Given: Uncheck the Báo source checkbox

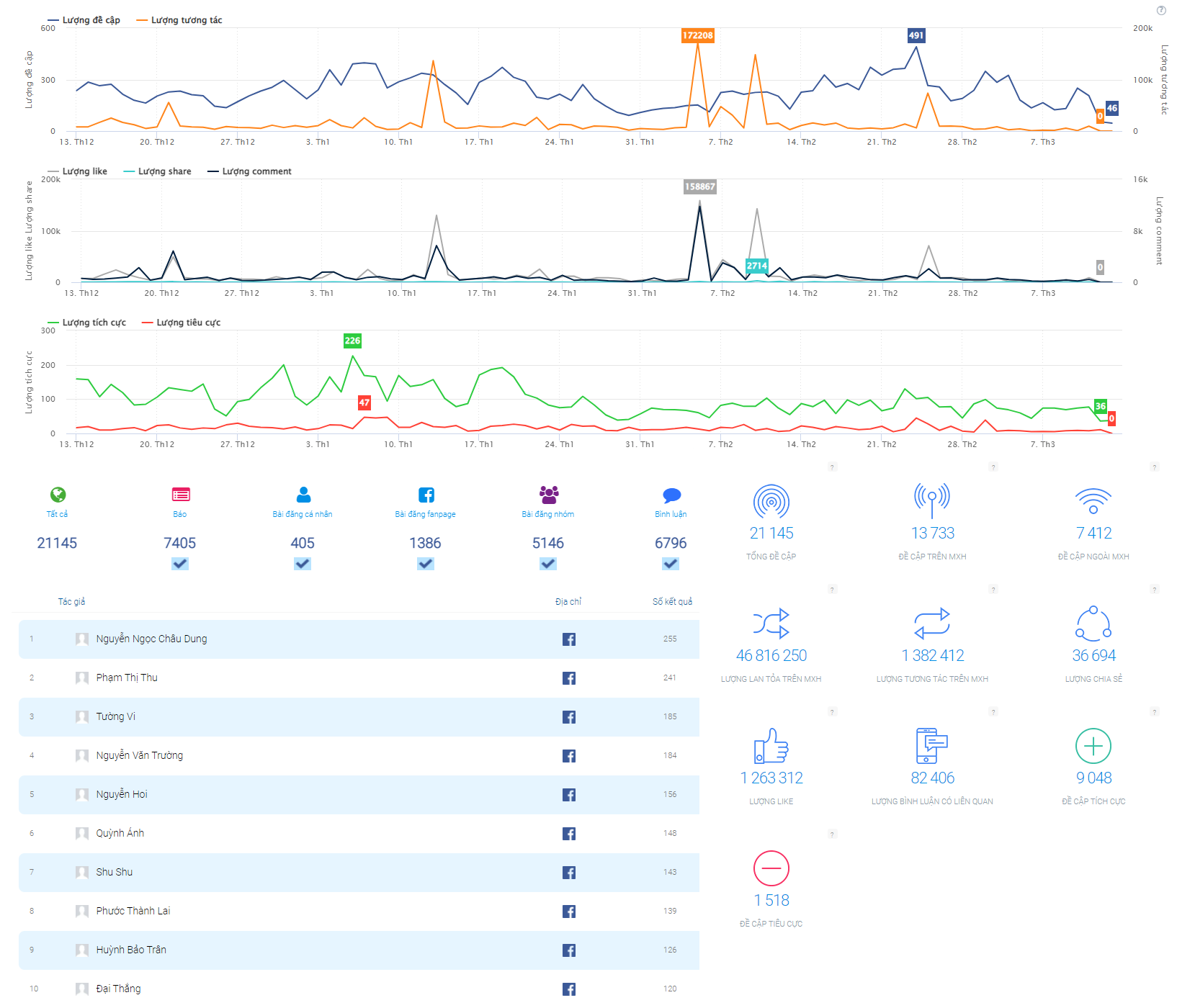Looking at the screenshot, I should tap(180, 564).
